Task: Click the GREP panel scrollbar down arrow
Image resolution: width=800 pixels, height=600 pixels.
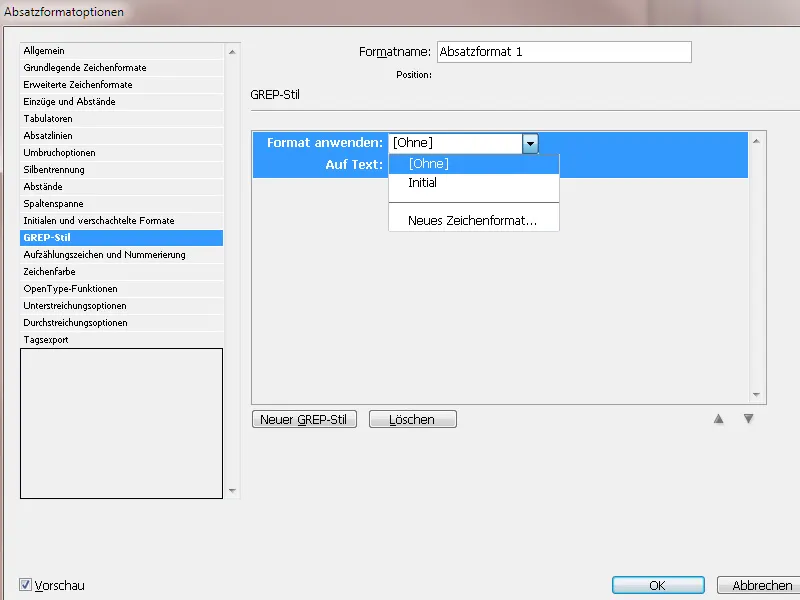Action: (x=756, y=394)
